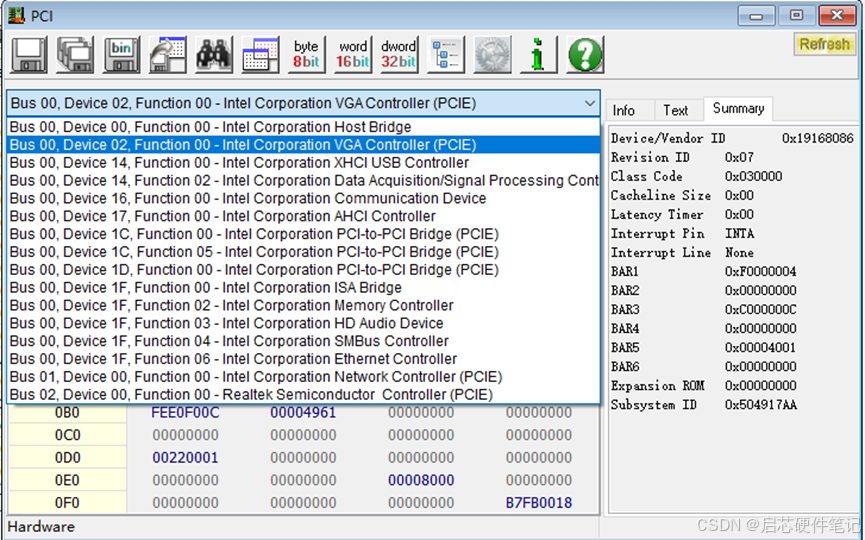Open the Find binoculars tool
This screenshot has height=540, width=865.
(x=214, y=55)
